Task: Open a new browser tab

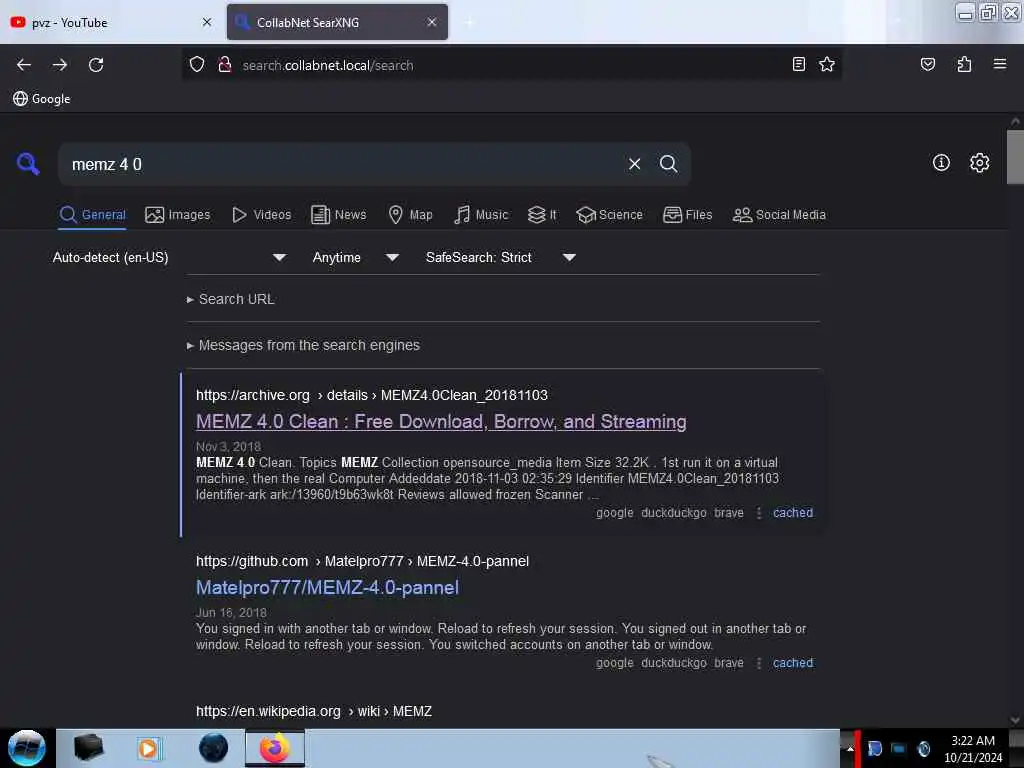Action: pyautogui.click(x=469, y=22)
